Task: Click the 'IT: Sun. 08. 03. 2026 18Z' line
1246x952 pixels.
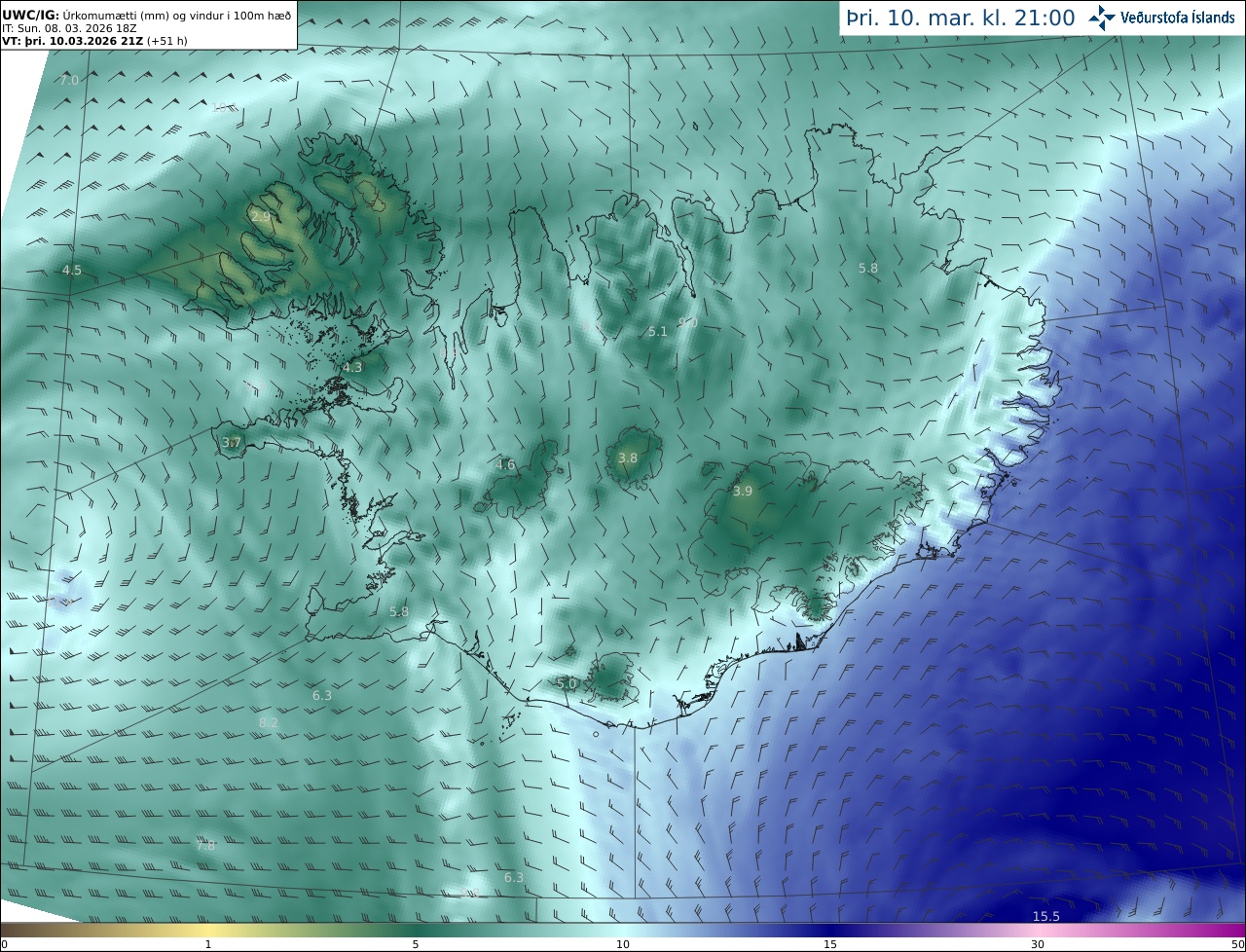Action: [x=69, y=28]
